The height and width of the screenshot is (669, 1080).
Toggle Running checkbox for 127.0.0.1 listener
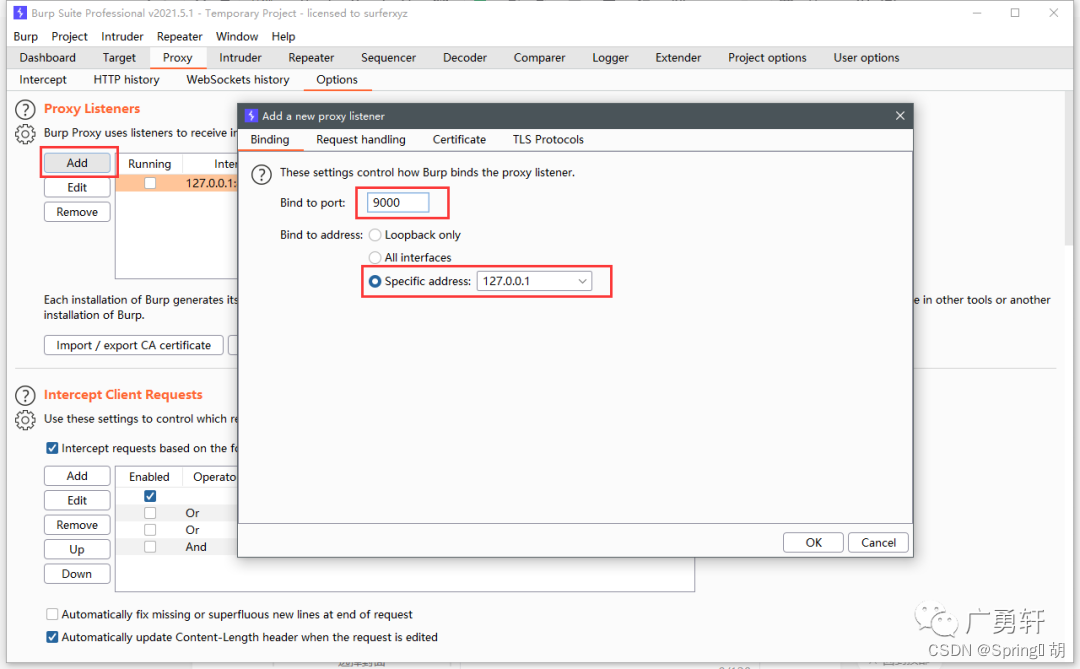[149, 183]
